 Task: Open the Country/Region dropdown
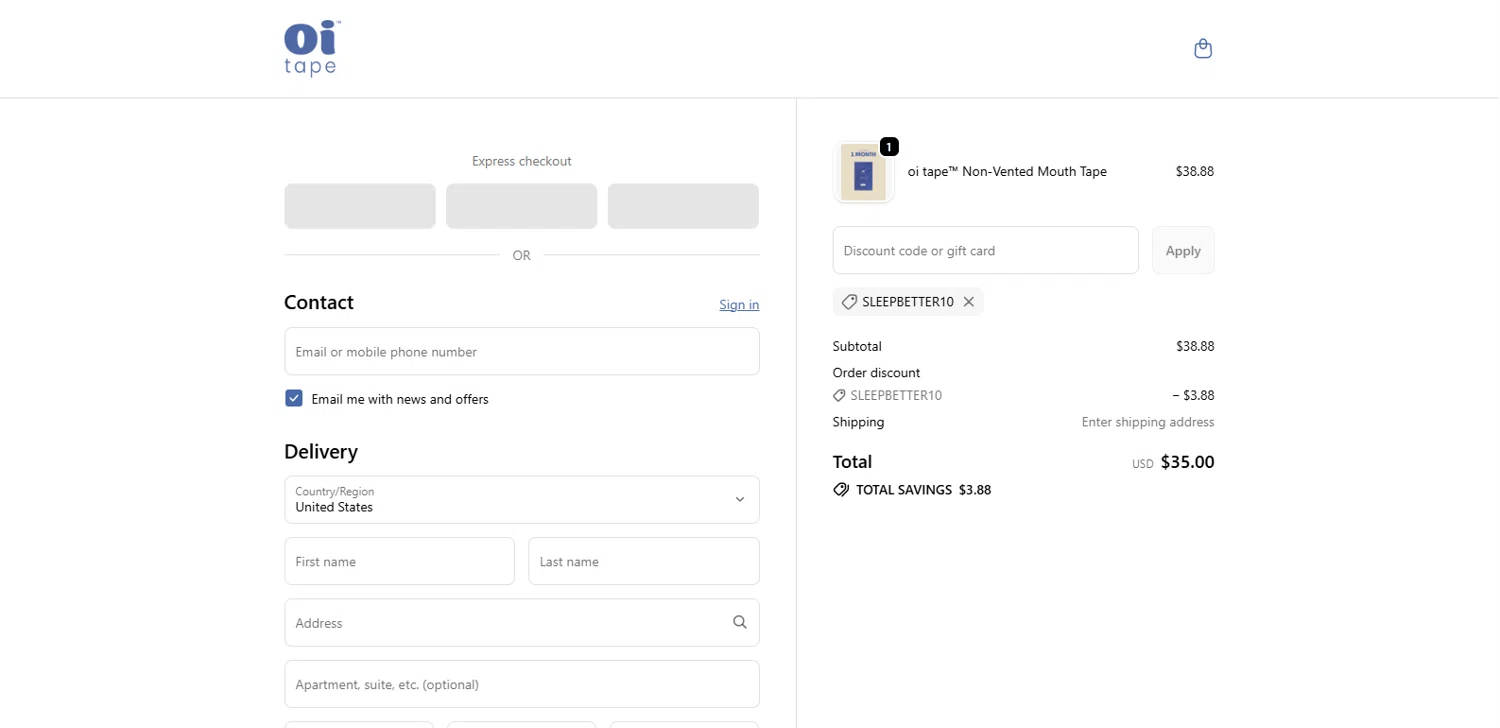522,500
